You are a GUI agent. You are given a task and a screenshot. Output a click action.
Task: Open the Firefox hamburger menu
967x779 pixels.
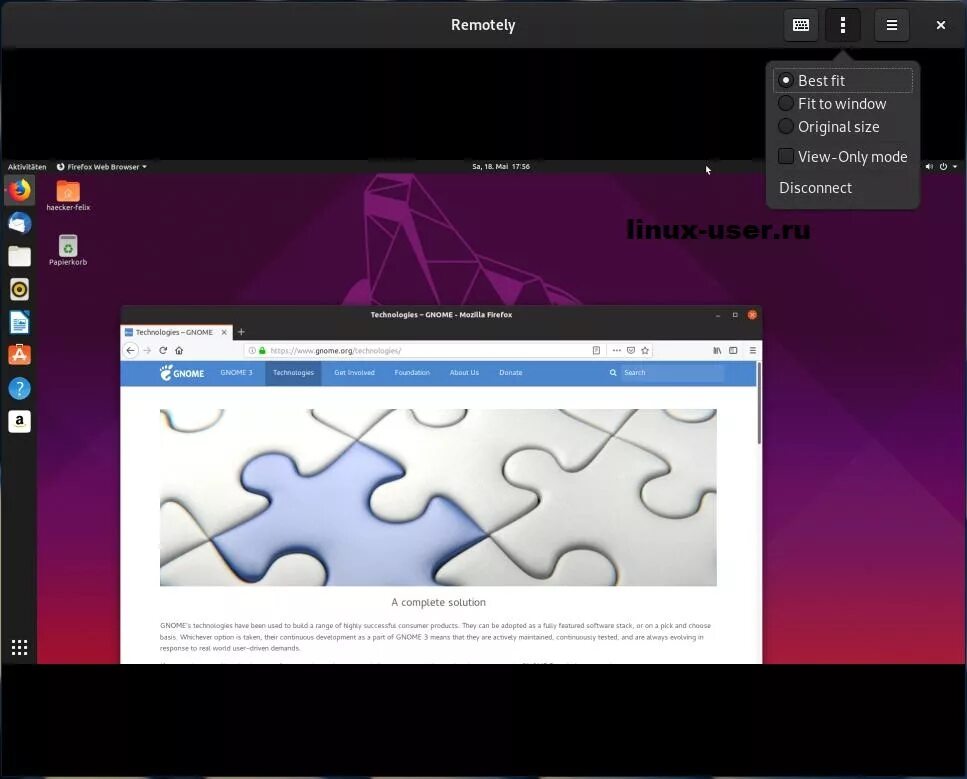pos(752,350)
